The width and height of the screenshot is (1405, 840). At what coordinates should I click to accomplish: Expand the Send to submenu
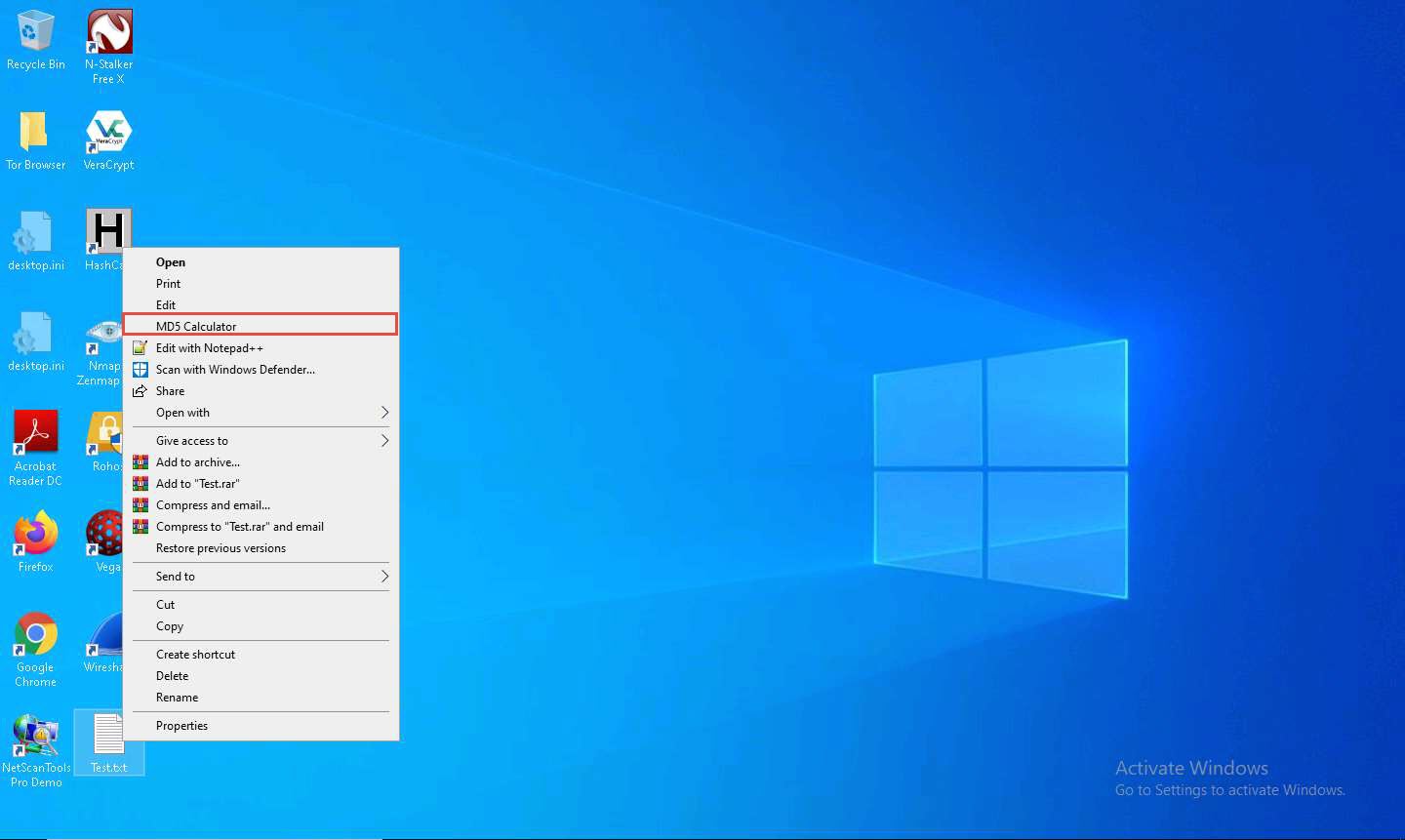point(384,577)
